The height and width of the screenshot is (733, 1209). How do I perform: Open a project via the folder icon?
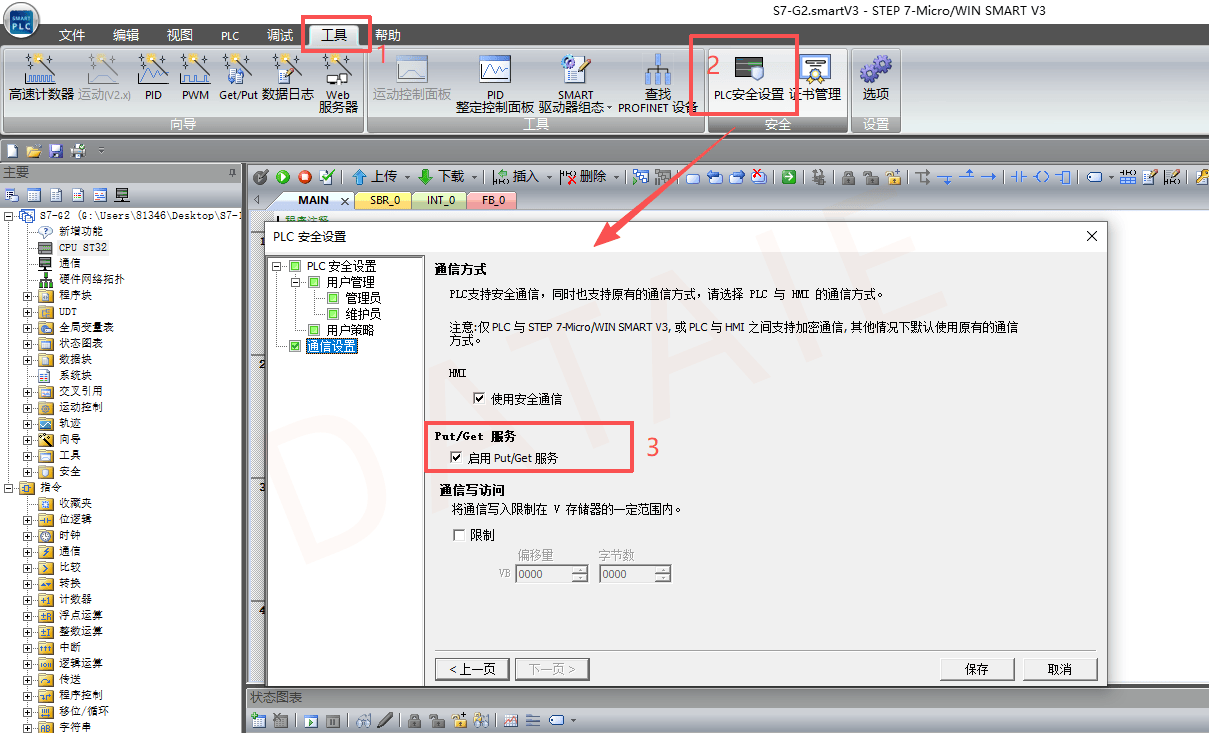(x=34, y=151)
